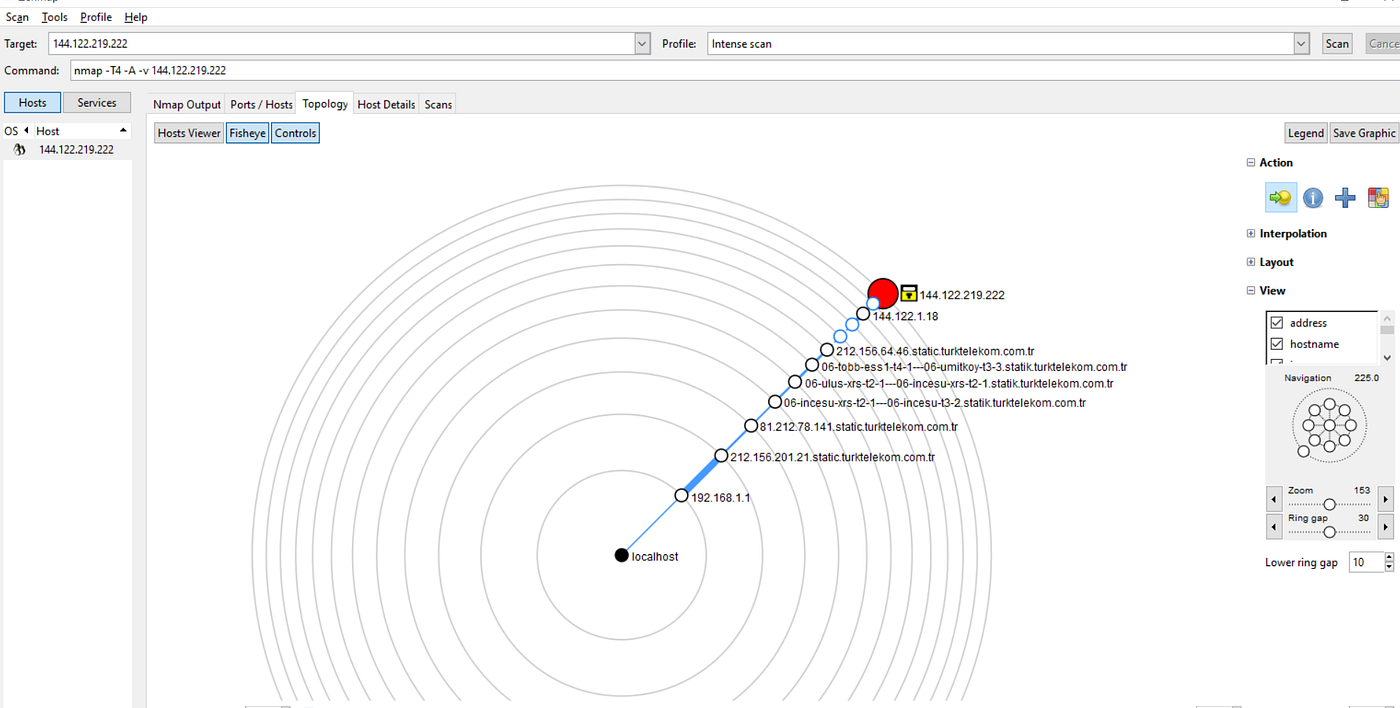Click the Ring gap decrease left arrow
Image resolution: width=1400 pixels, height=708 pixels.
1274,526
